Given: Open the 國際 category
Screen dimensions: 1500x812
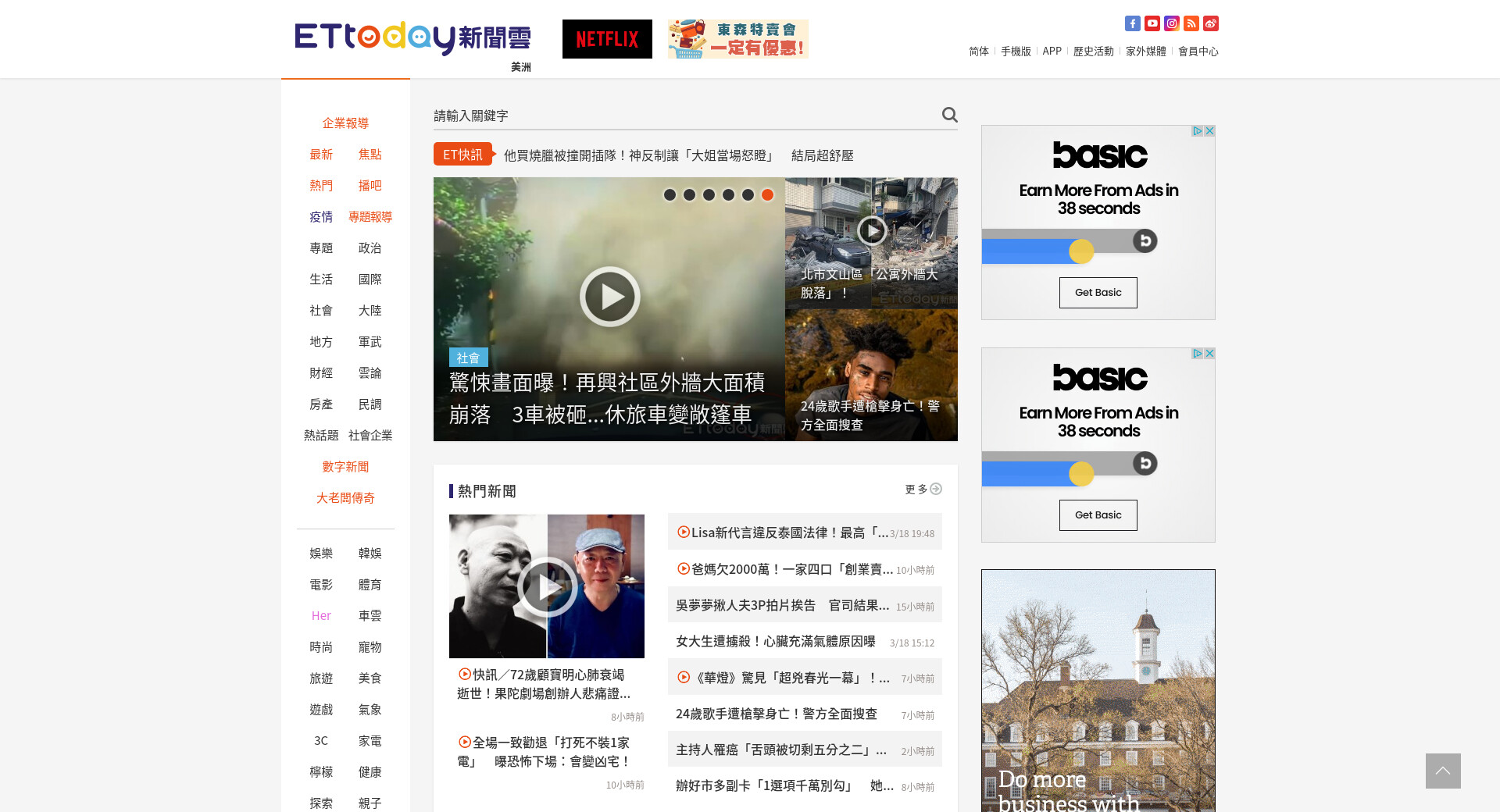Looking at the screenshot, I should point(370,280).
